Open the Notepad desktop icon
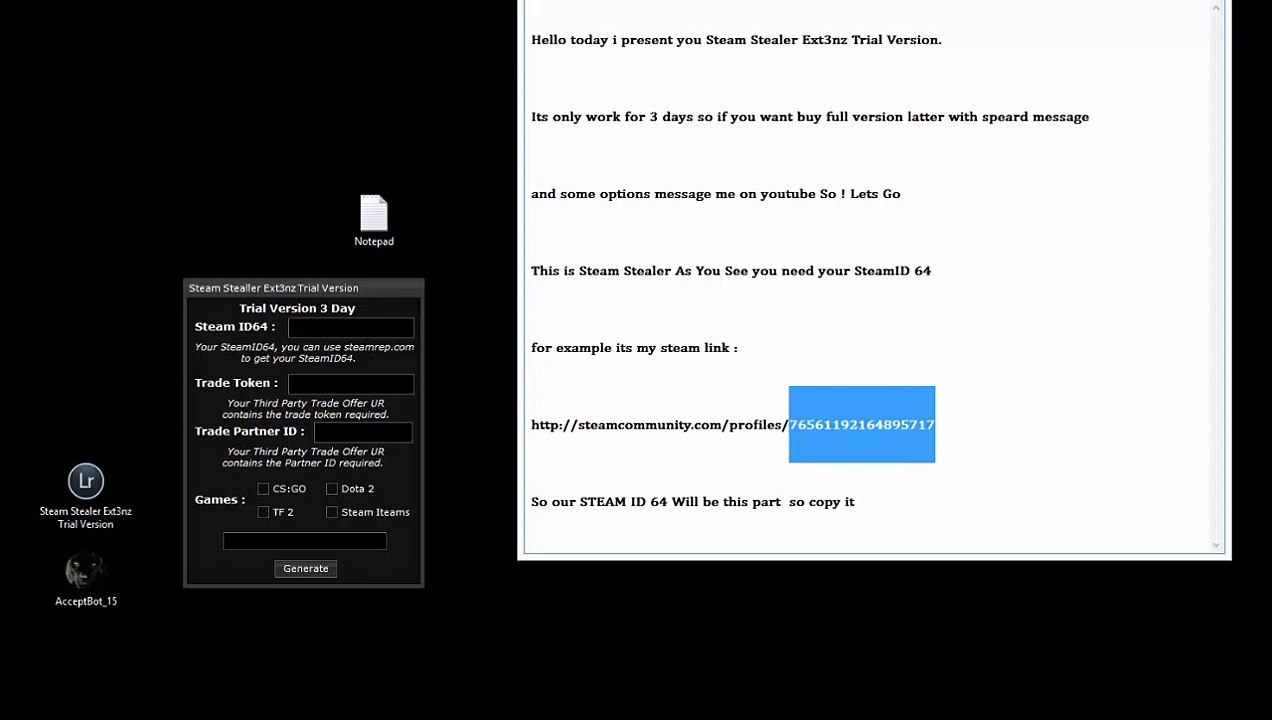Screen dimensions: 1272x720 [x=374, y=220]
